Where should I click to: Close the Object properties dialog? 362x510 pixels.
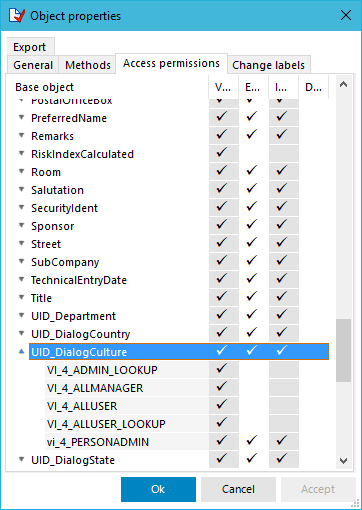tap(346, 15)
